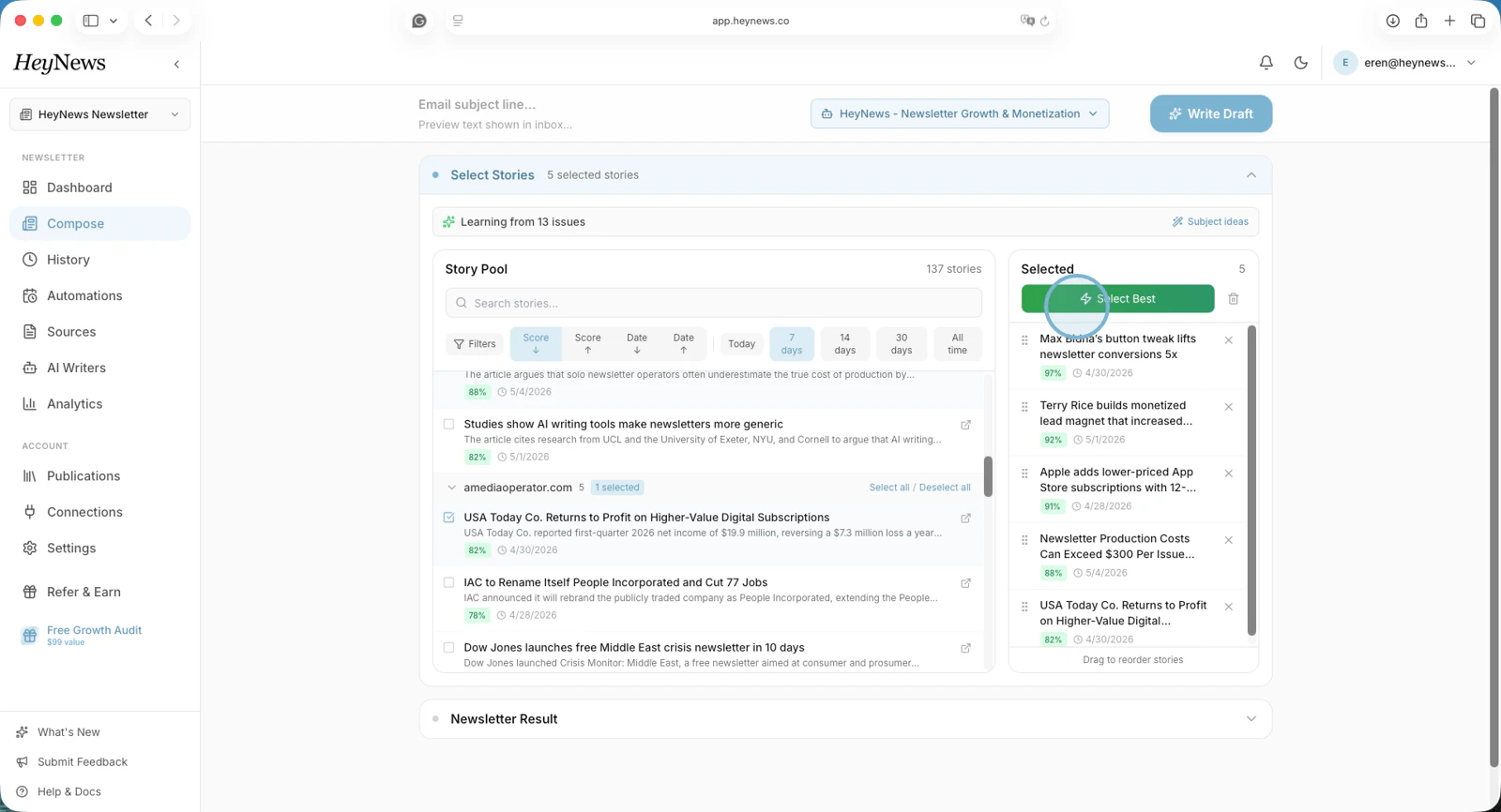This screenshot has width=1501, height=812.
Task: Open Automations page
Action: (99, 295)
